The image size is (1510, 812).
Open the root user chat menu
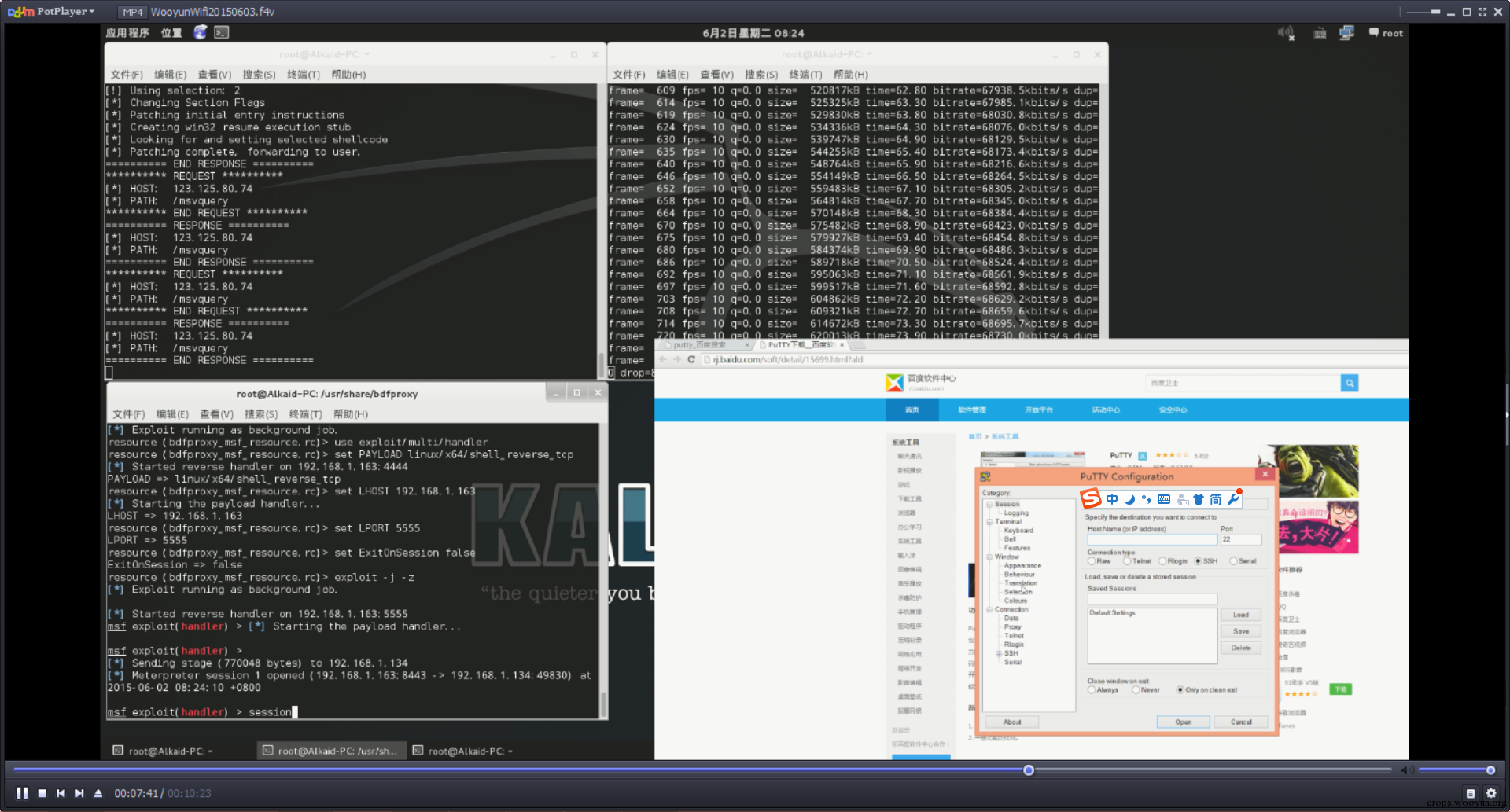(1386, 33)
